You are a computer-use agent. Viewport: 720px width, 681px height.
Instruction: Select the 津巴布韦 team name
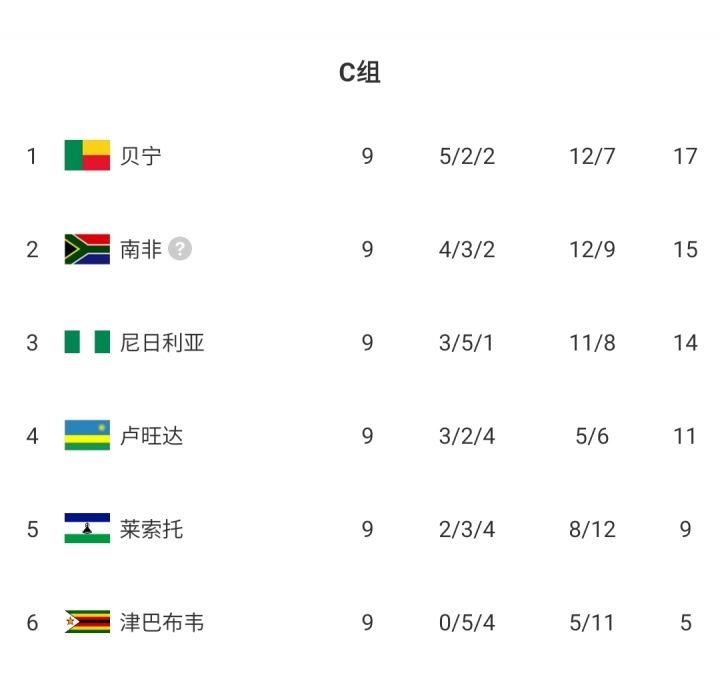coord(162,622)
